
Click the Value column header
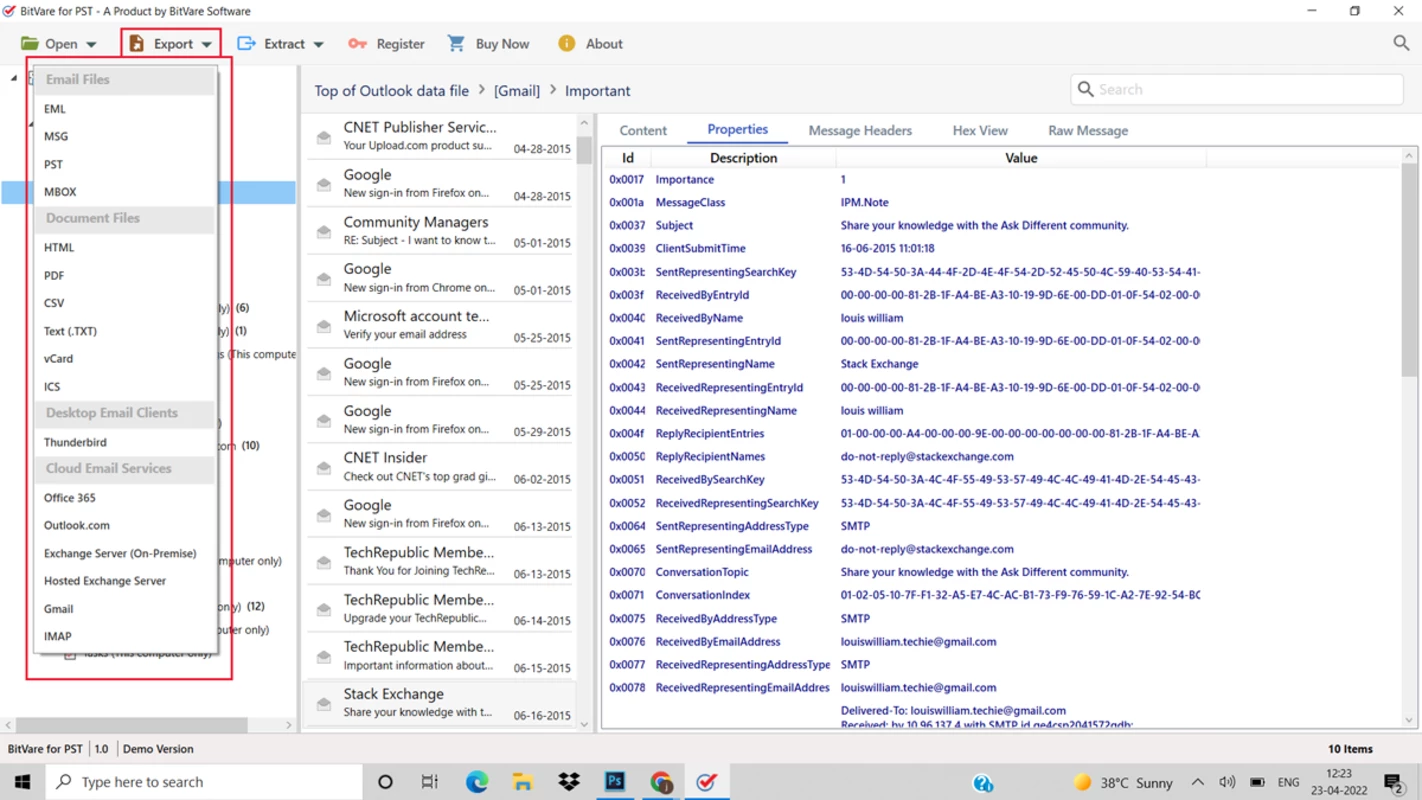(1021, 158)
